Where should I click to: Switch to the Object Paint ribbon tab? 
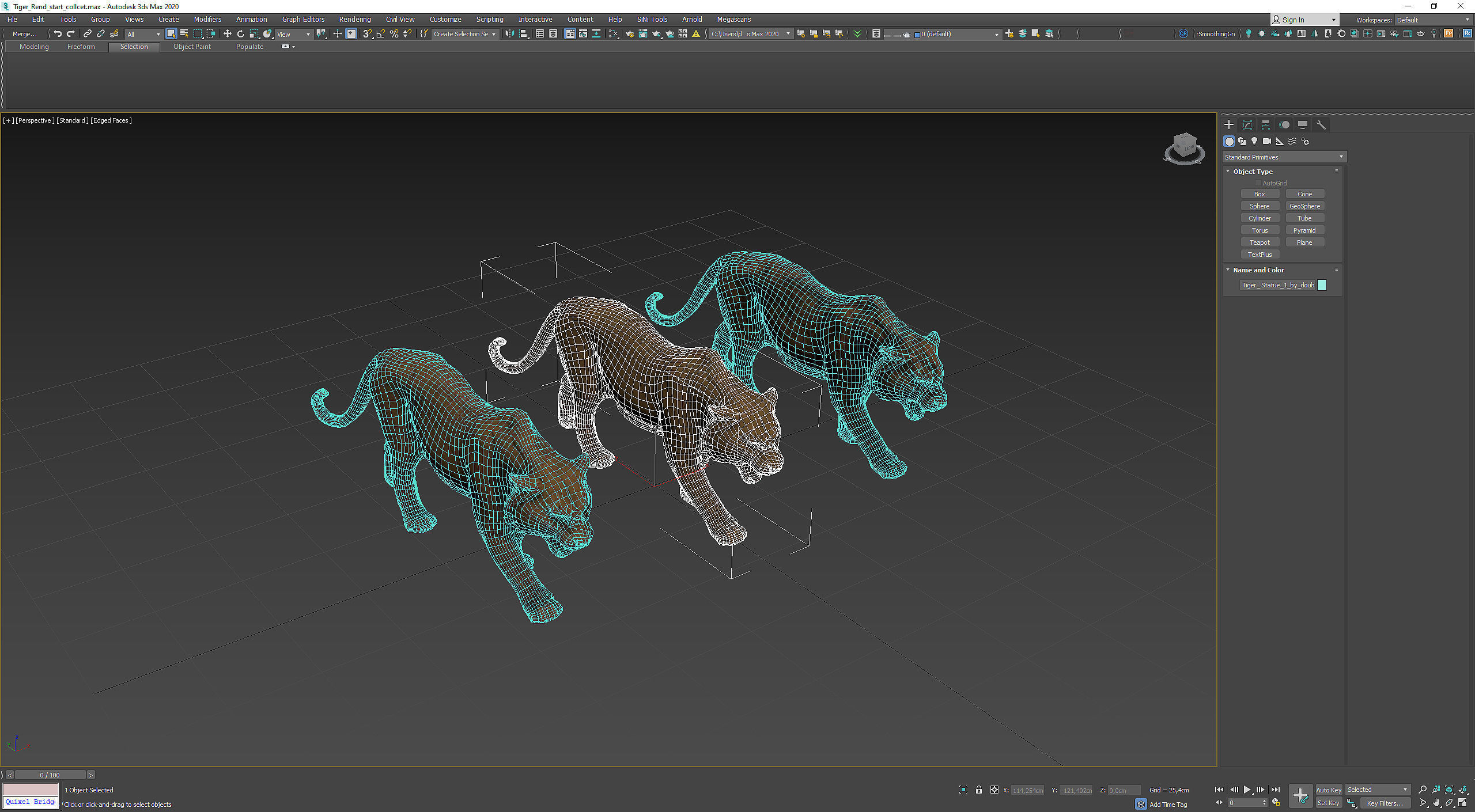tap(192, 47)
